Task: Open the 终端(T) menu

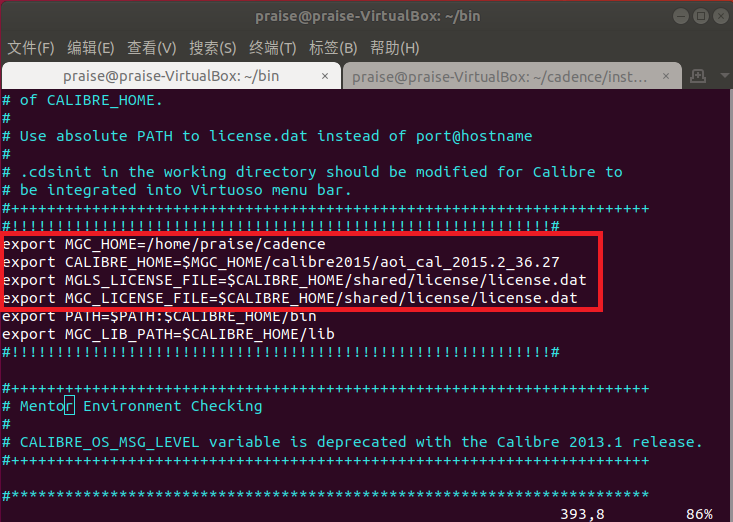Action: [x=273, y=48]
